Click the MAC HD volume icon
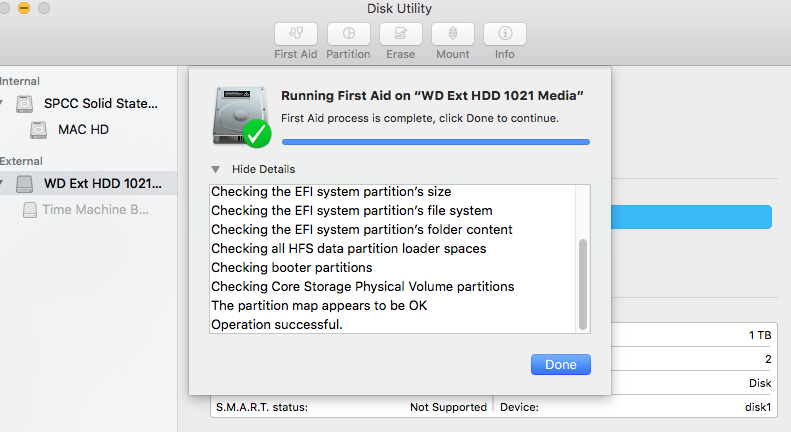Screen dimensions: 791x432 tap(39, 129)
